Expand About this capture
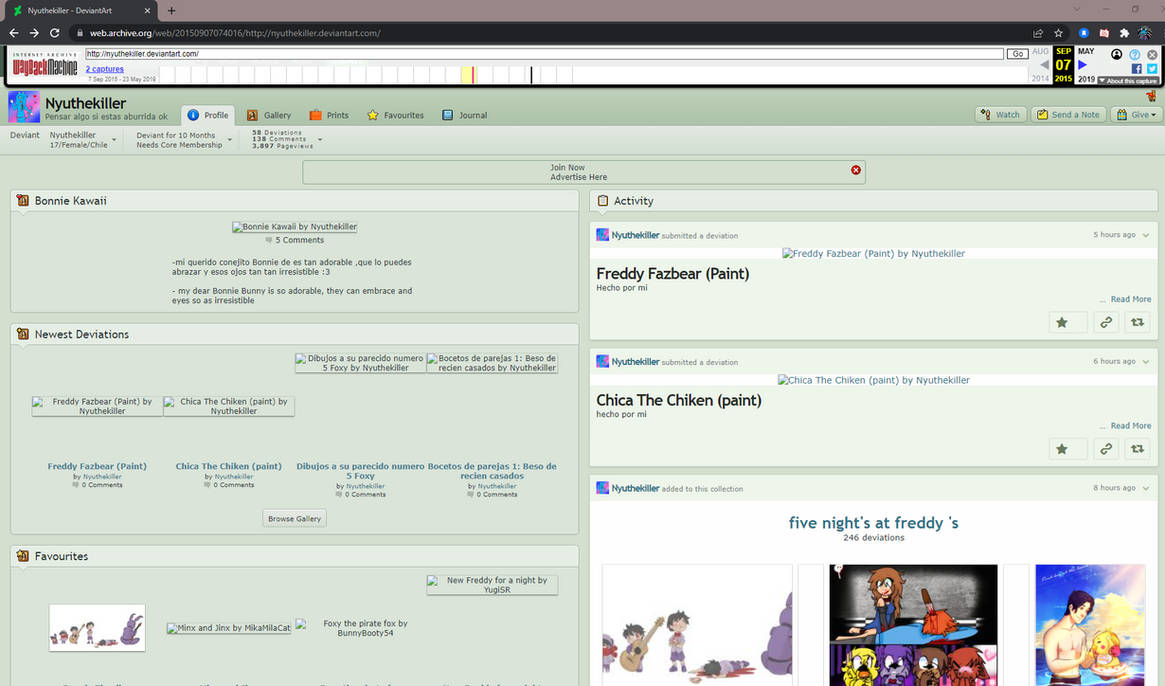The height and width of the screenshot is (686, 1165). point(1128,80)
